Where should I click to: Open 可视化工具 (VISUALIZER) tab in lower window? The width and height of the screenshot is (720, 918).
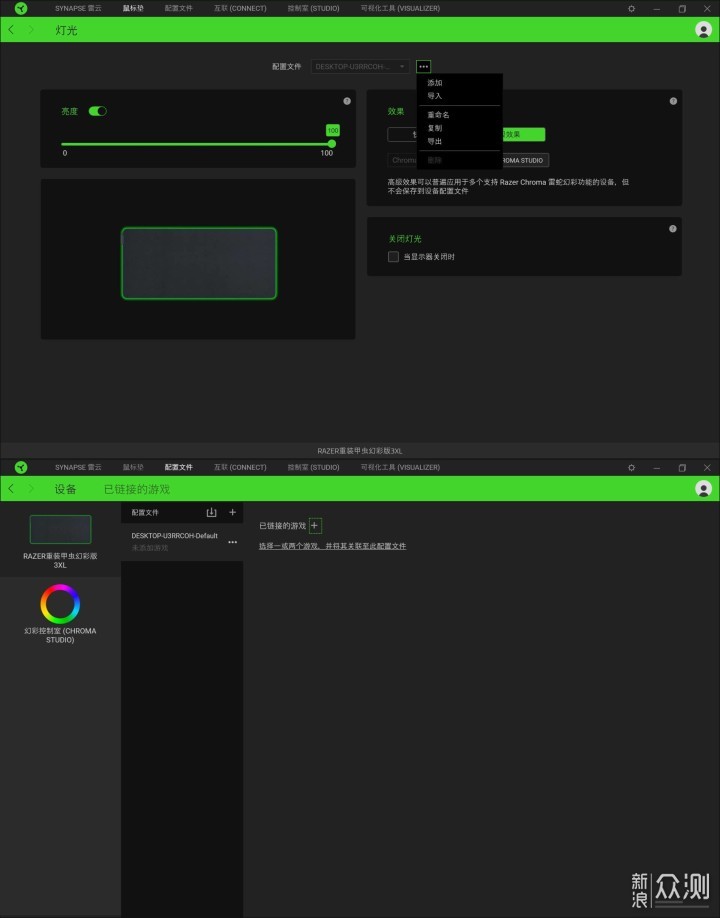pyautogui.click(x=400, y=467)
